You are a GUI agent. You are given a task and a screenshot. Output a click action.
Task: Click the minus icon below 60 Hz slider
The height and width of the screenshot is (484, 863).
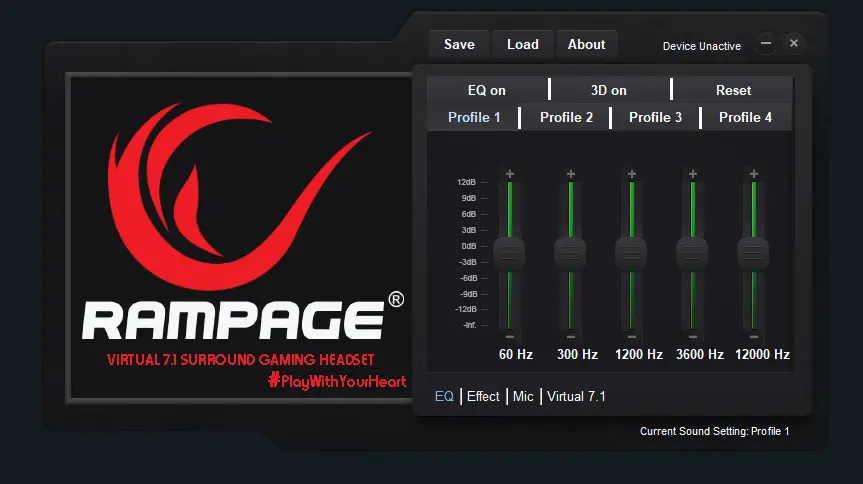click(510, 336)
